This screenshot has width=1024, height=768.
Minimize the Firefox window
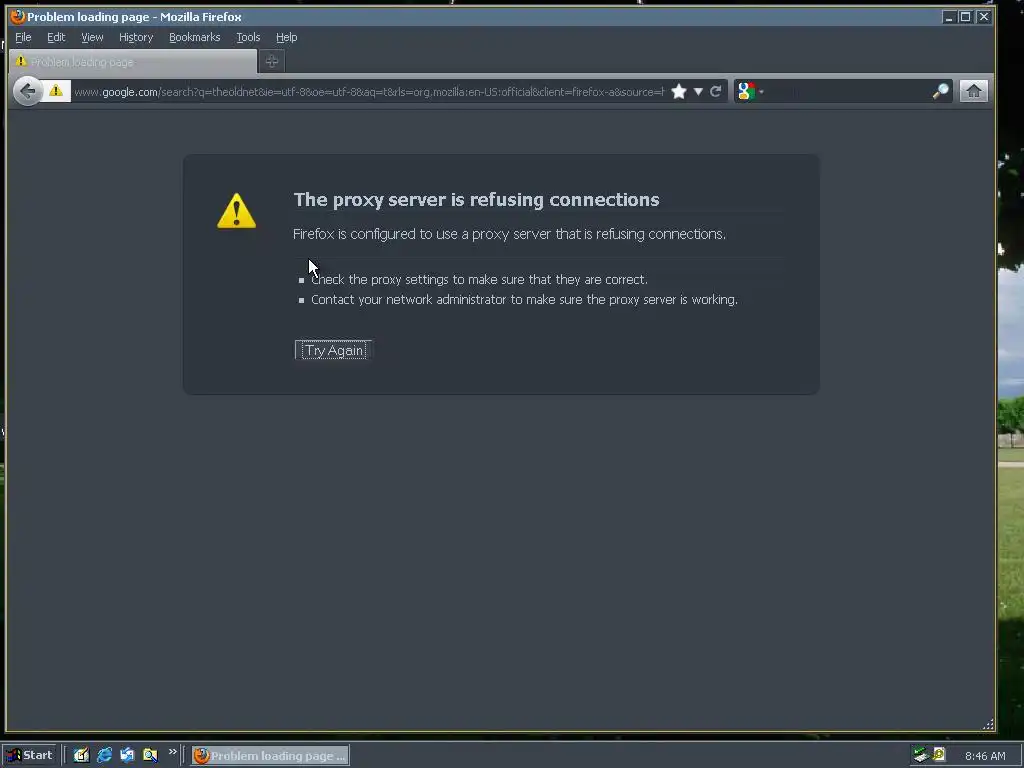(949, 17)
